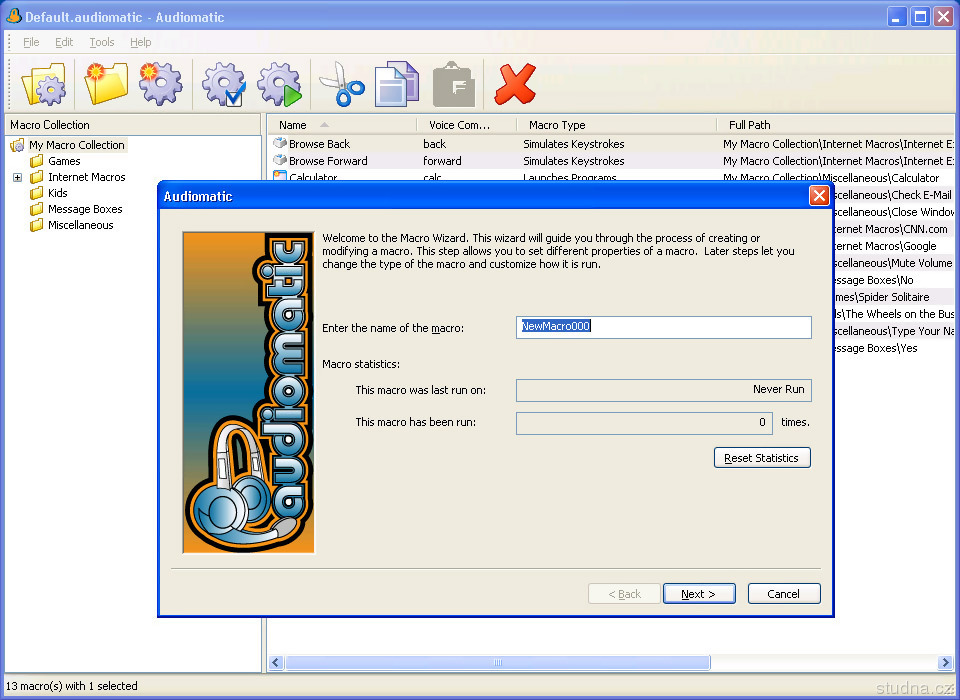The height and width of the screenshot is (700, 960).
Task: Click the open collection folder-gear toolbar icon
Action: 43,85
